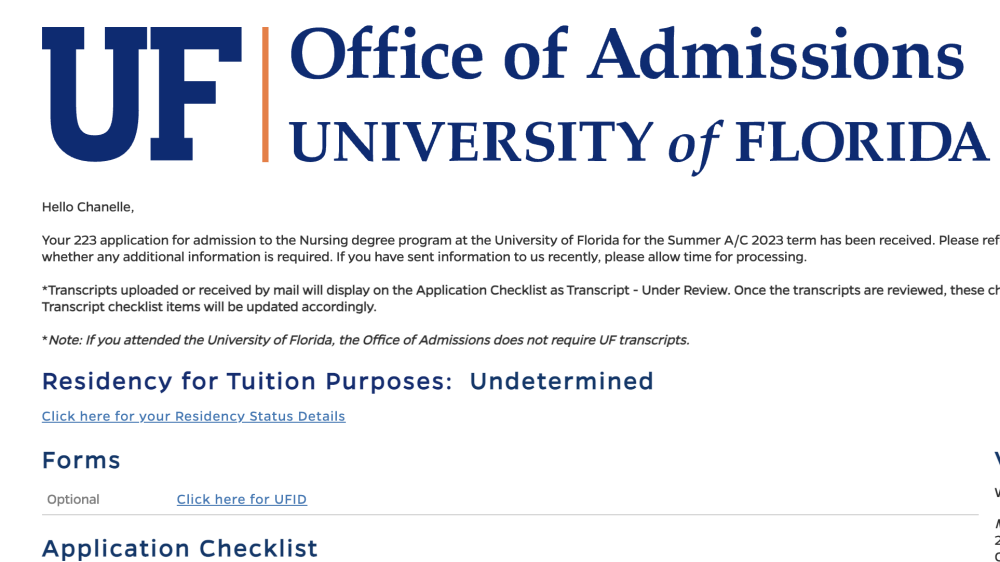This screenshot has height=562, width=1000.
Task: Select the Hello Chanelle greeting line
Action: click(x=88, y=207)
